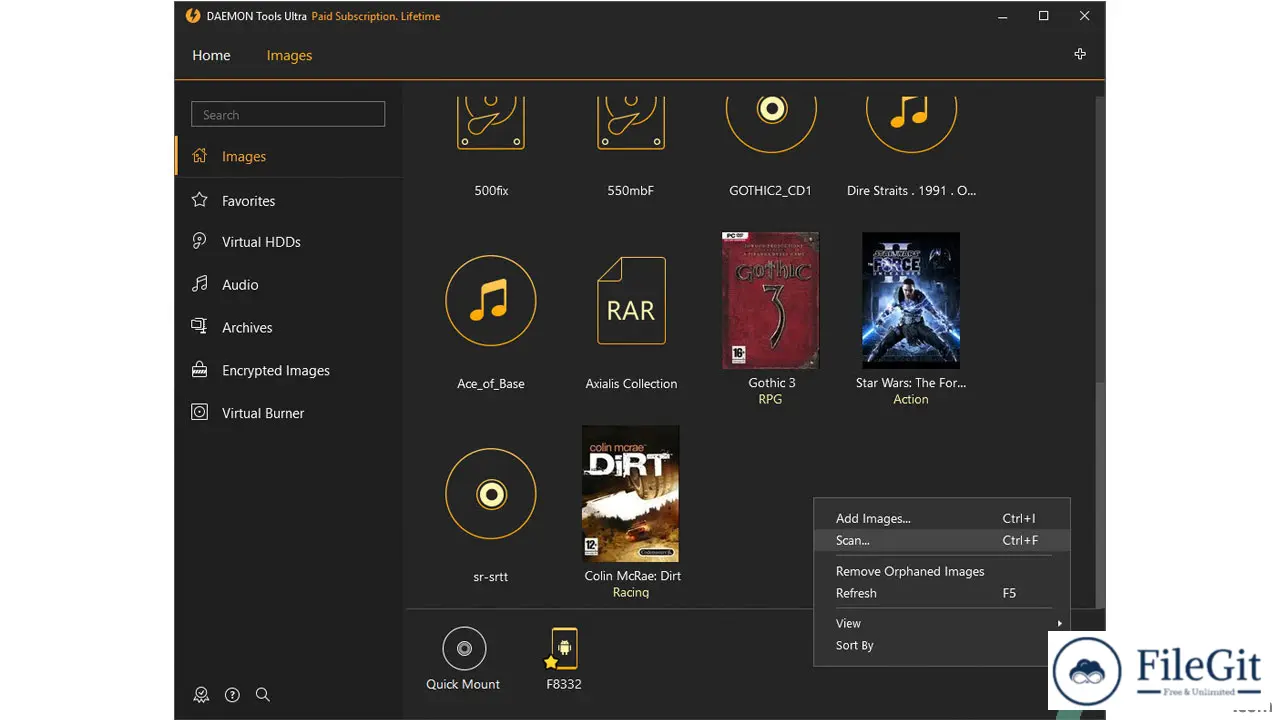Click the Virtual Burner disc icon
Viewport: 1280px width, 720px height.
[x=200, y=412]
